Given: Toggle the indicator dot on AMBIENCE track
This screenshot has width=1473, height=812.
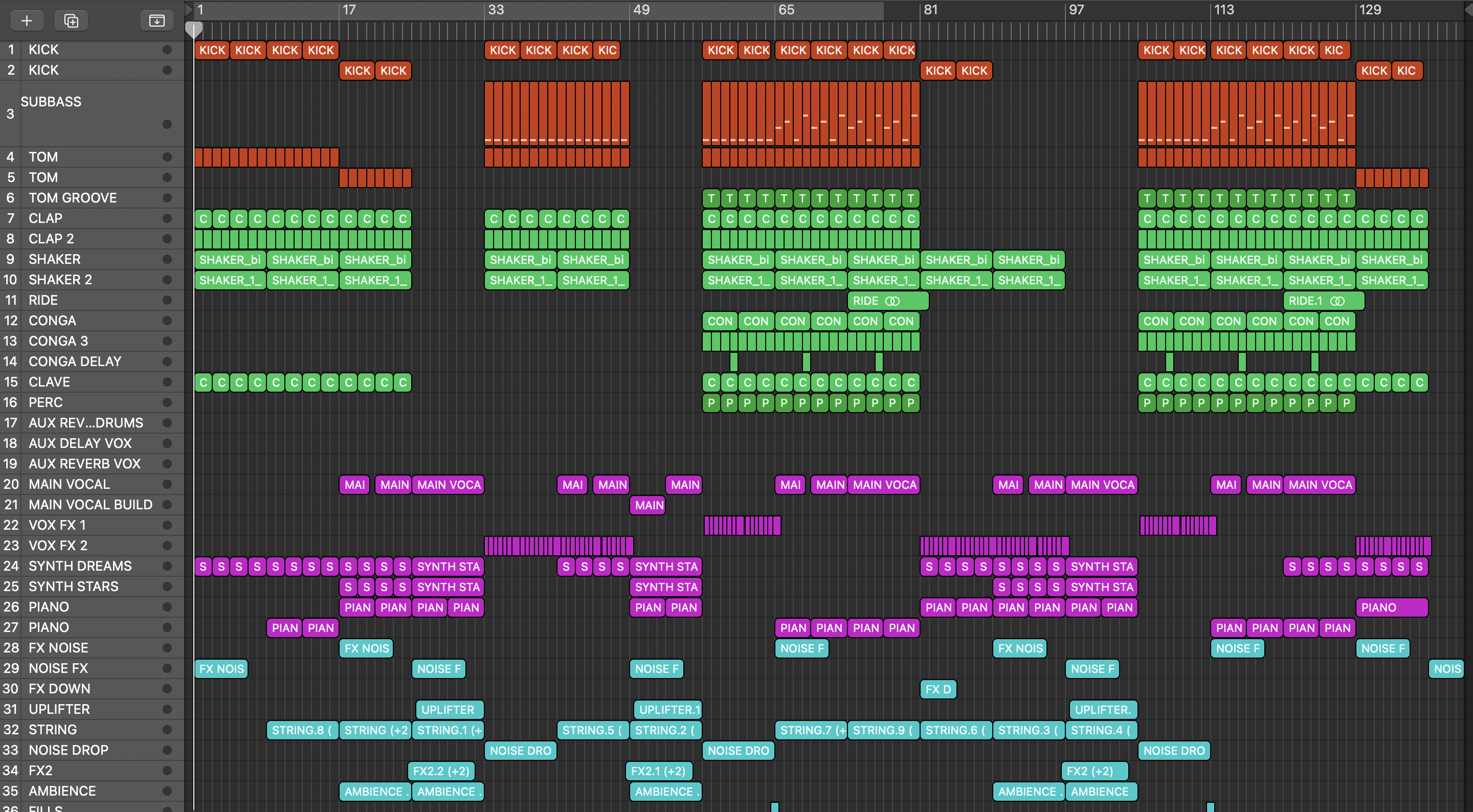Looking at the screenshot, I should point(167,791).
